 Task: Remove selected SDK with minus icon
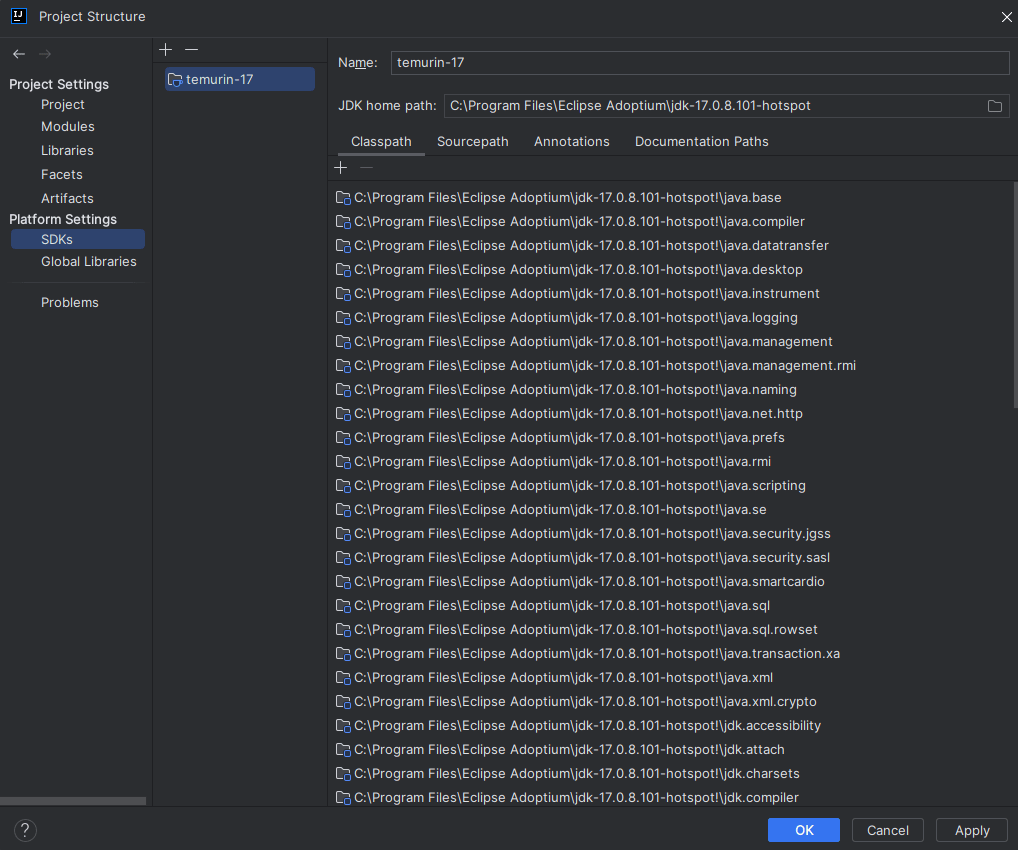click(x=192, y=49)
